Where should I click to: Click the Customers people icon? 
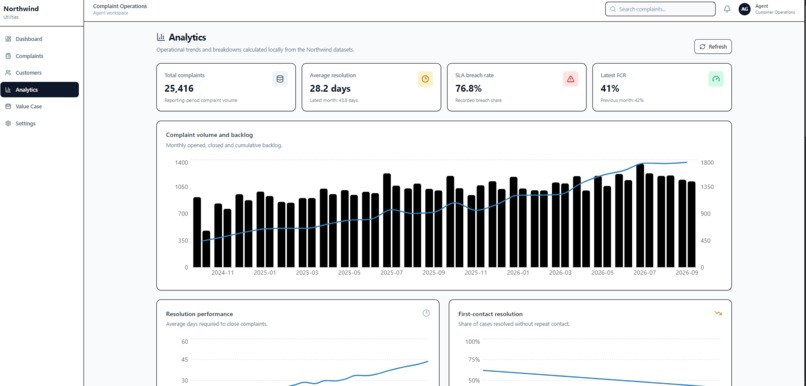(x=8, y=73)
